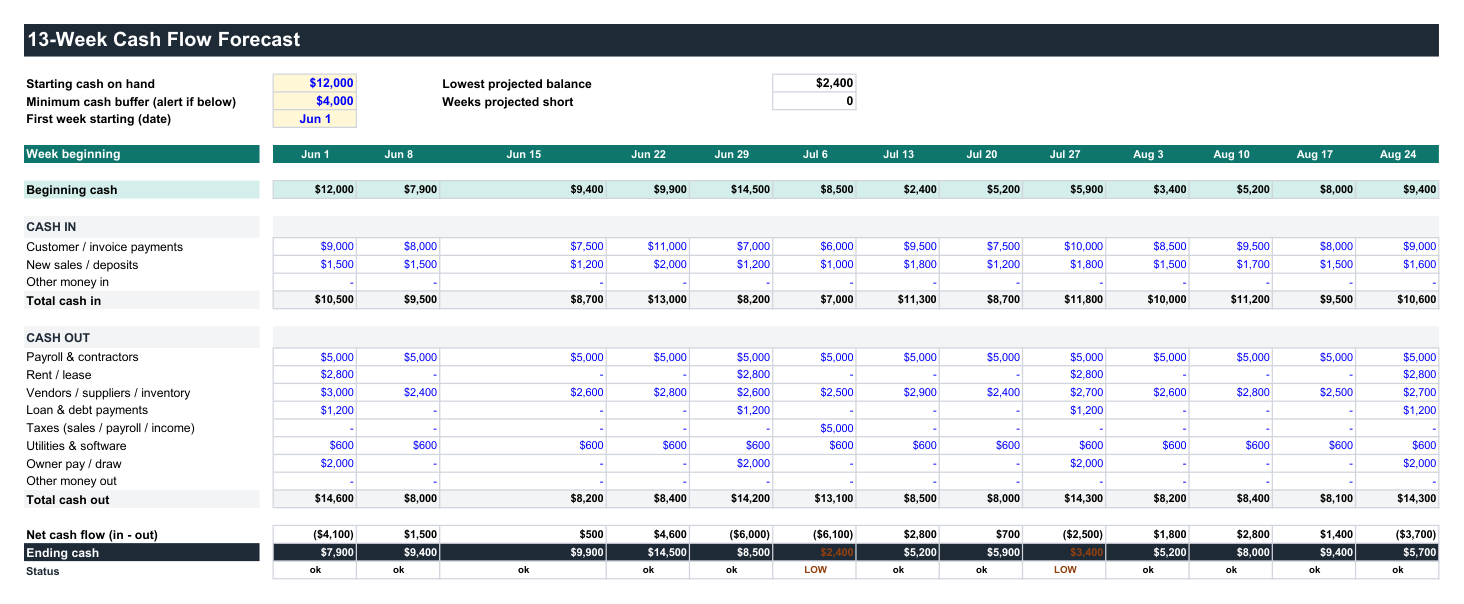Select the Starting cash on hand $12,000 input
Viewport: 1464px width, 604px height.
pos(314,83)
